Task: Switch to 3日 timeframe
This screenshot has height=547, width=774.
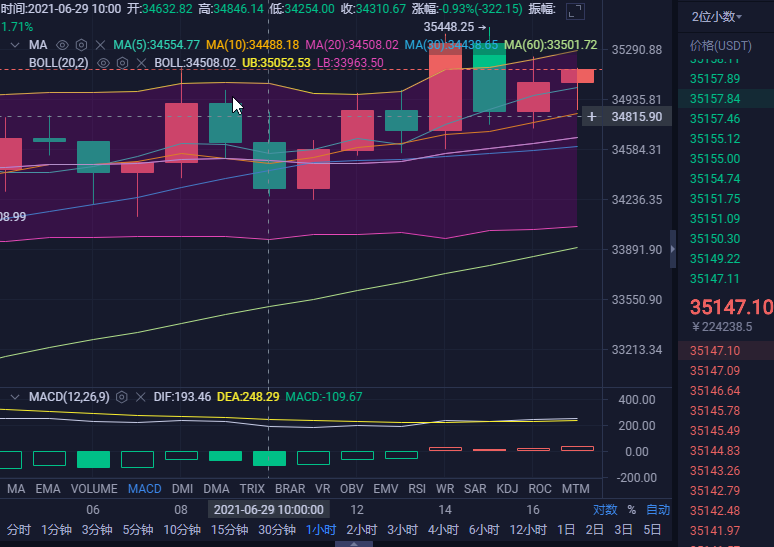Action: 623,530
